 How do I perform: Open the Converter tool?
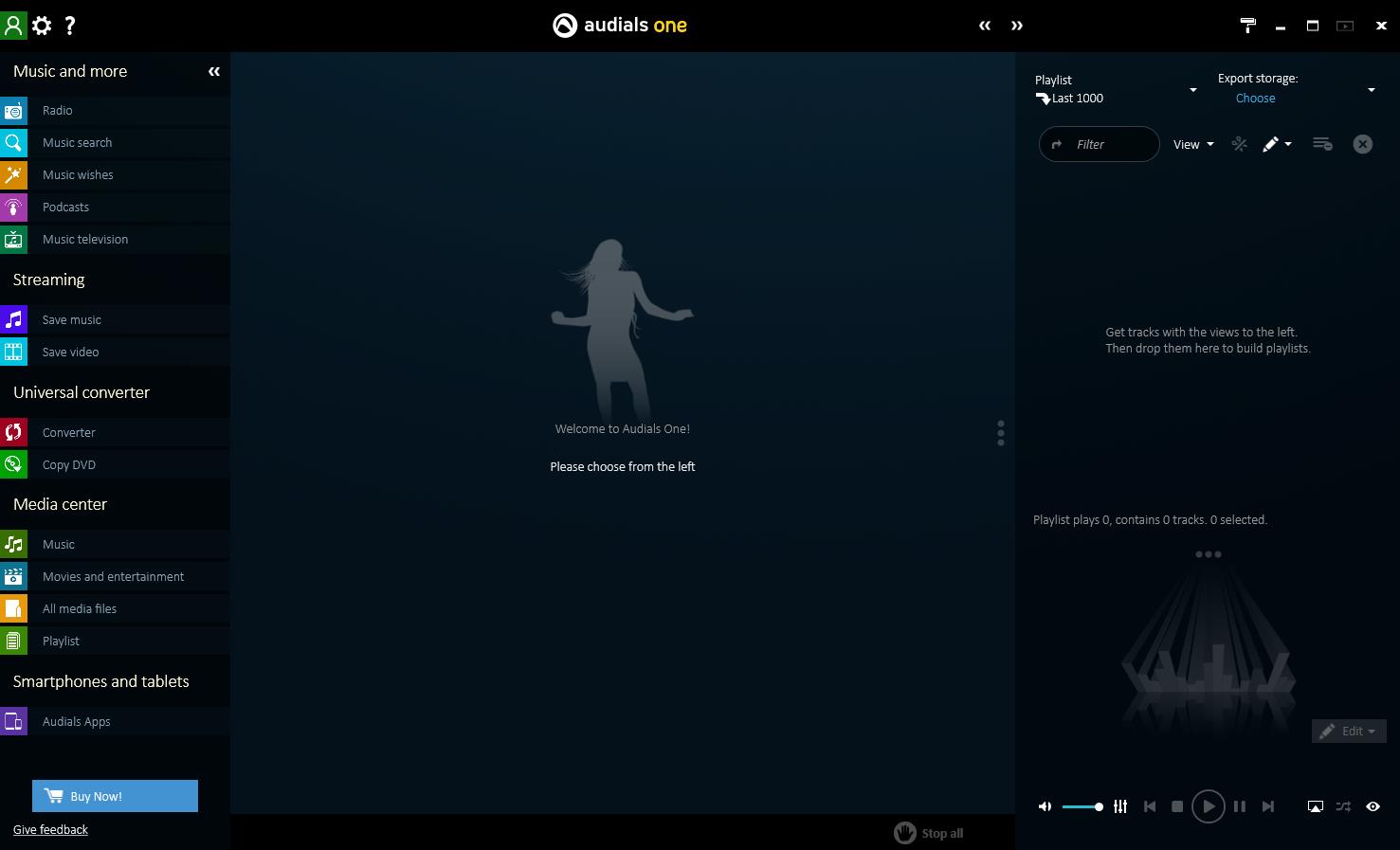point(115,433)
